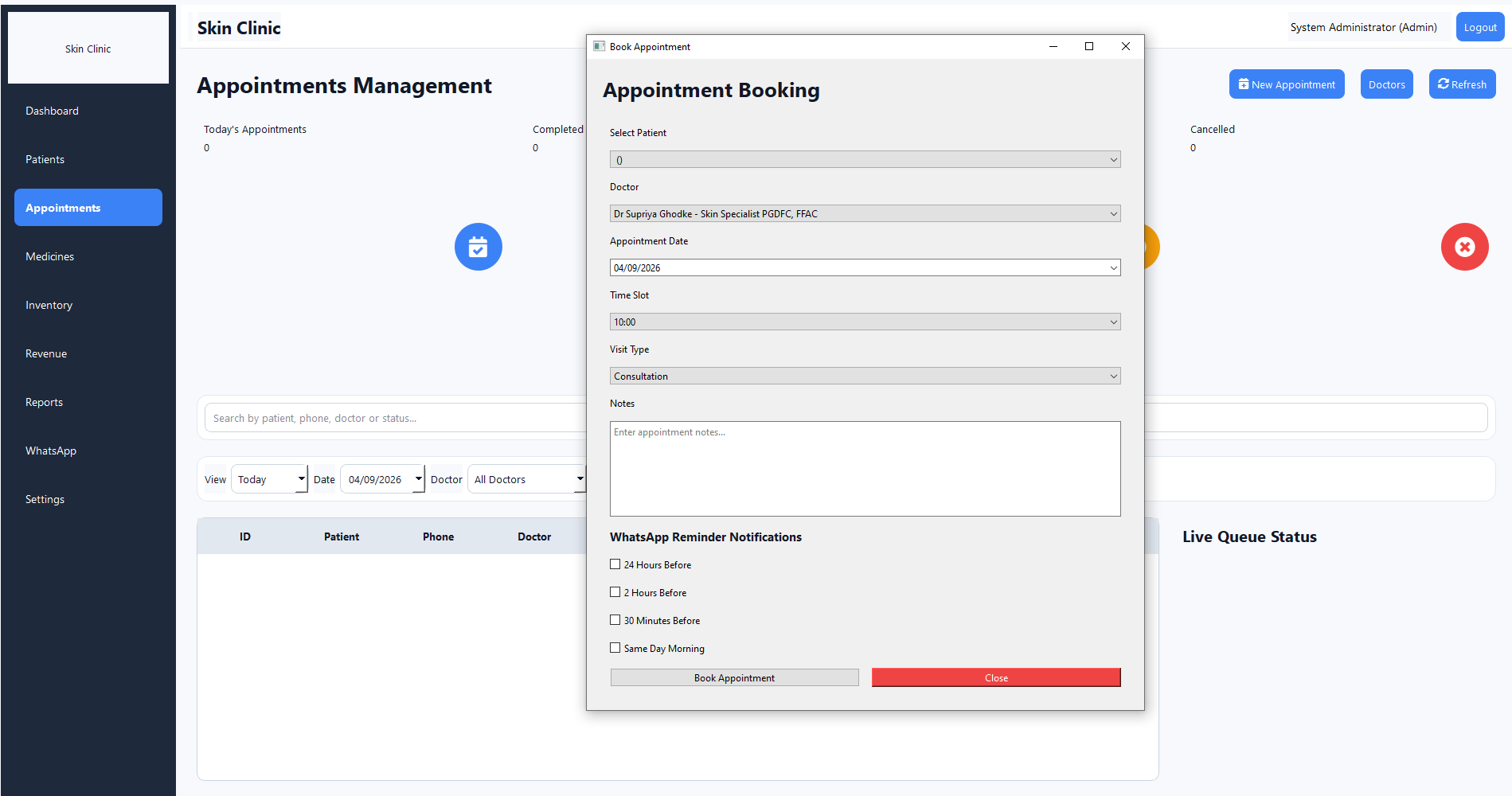Click the New Appointment button
This screenshot has height=796, width=1512.
[x=1287, y=84]
